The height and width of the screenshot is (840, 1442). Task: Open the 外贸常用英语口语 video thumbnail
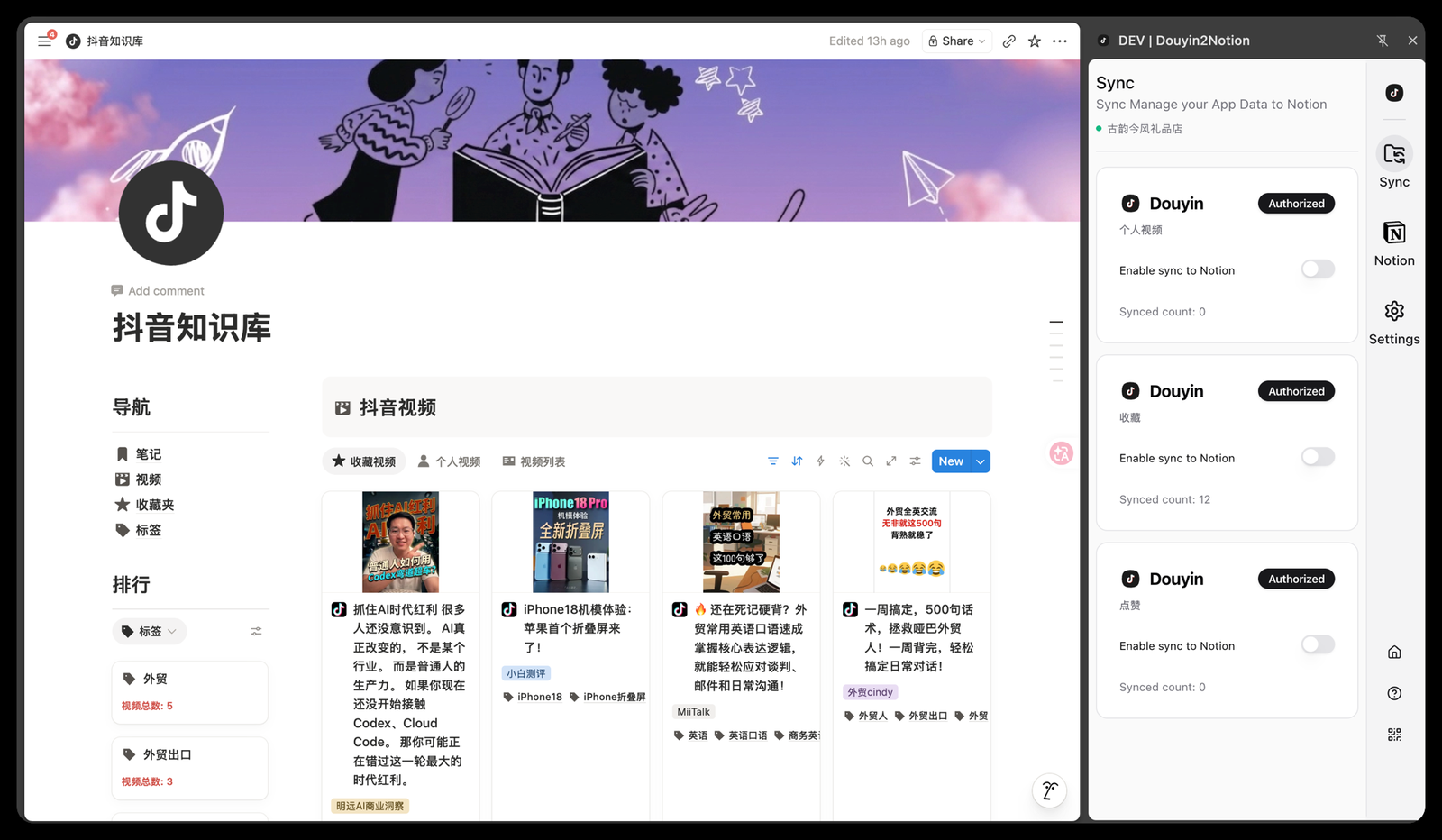click(741, 542)
